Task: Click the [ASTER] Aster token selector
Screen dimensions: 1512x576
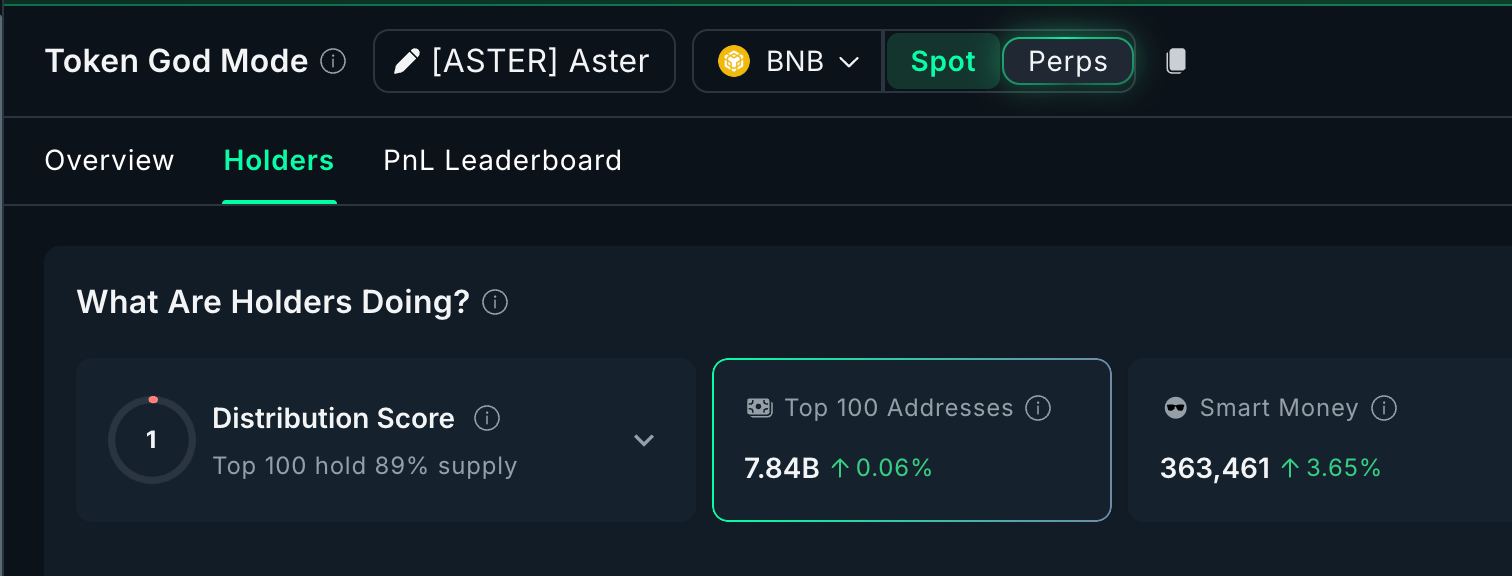Action: coord(524,61)
